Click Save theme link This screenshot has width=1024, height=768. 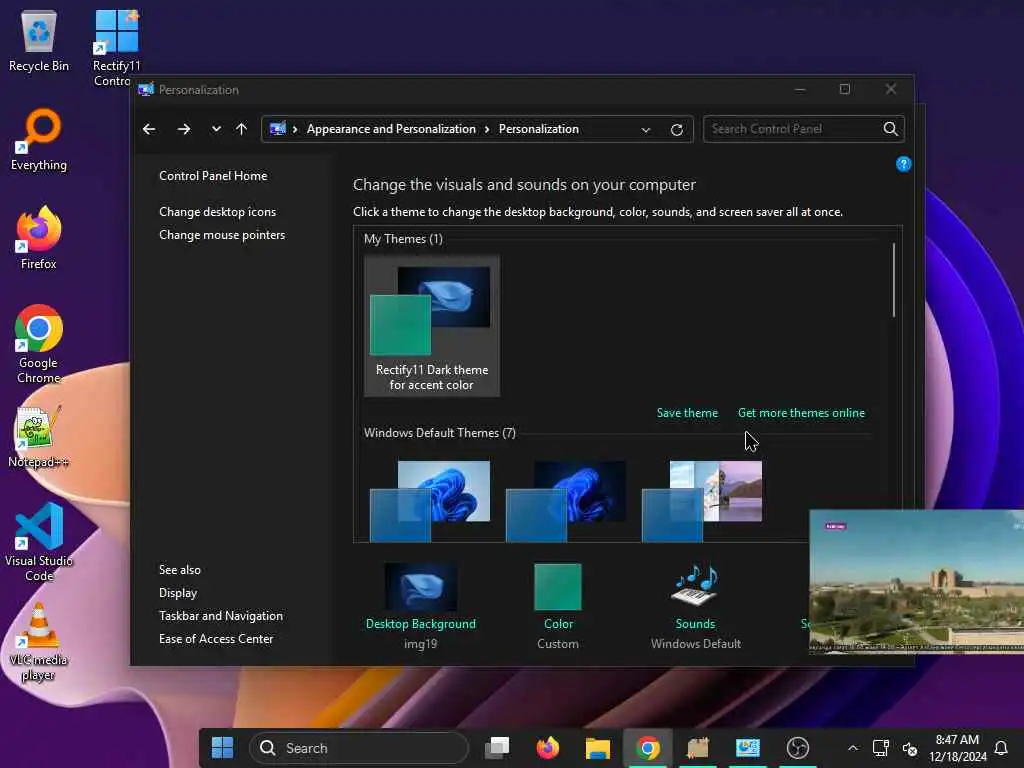tap(687, 413)
